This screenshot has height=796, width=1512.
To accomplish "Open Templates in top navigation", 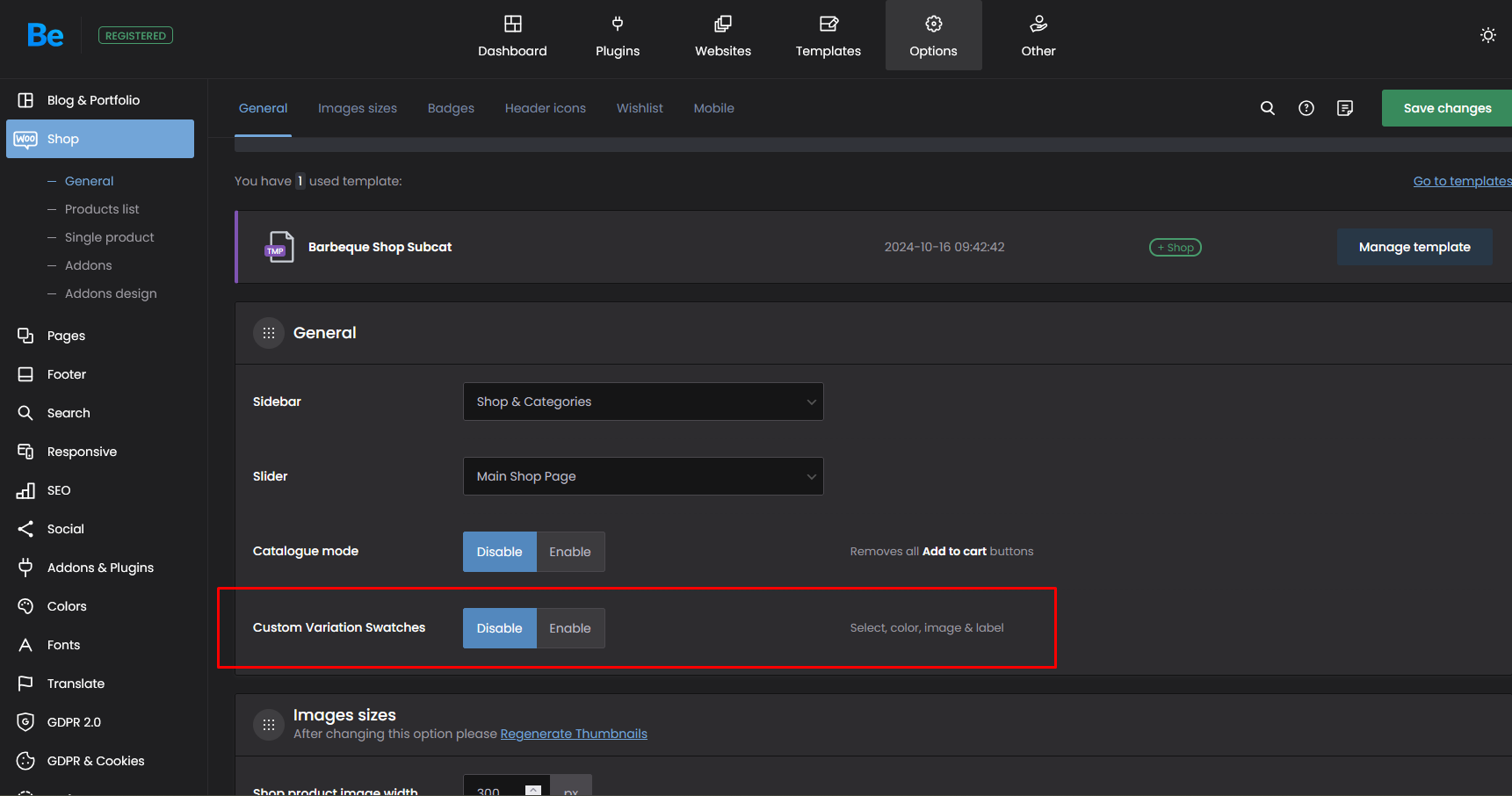I will [x=828, y=36].
